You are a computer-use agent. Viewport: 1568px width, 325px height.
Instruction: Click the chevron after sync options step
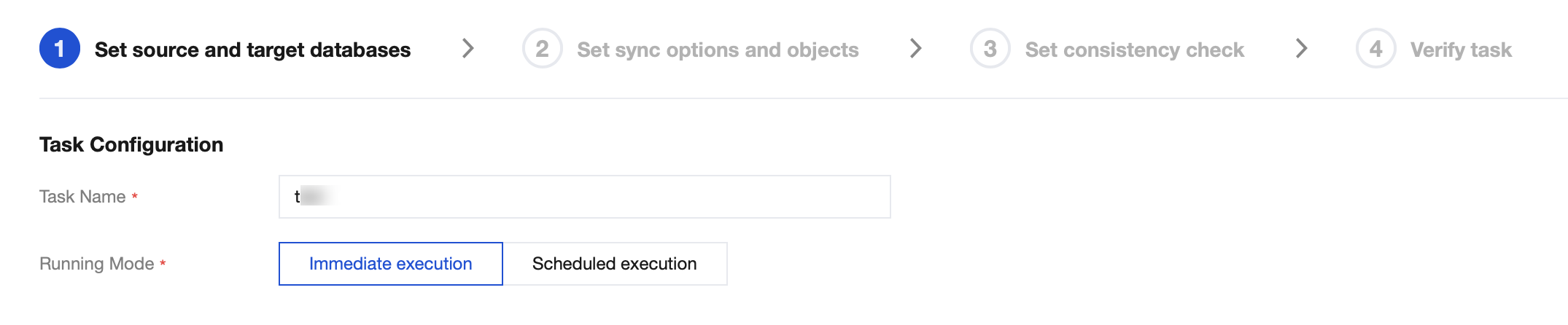click(916, 49)
